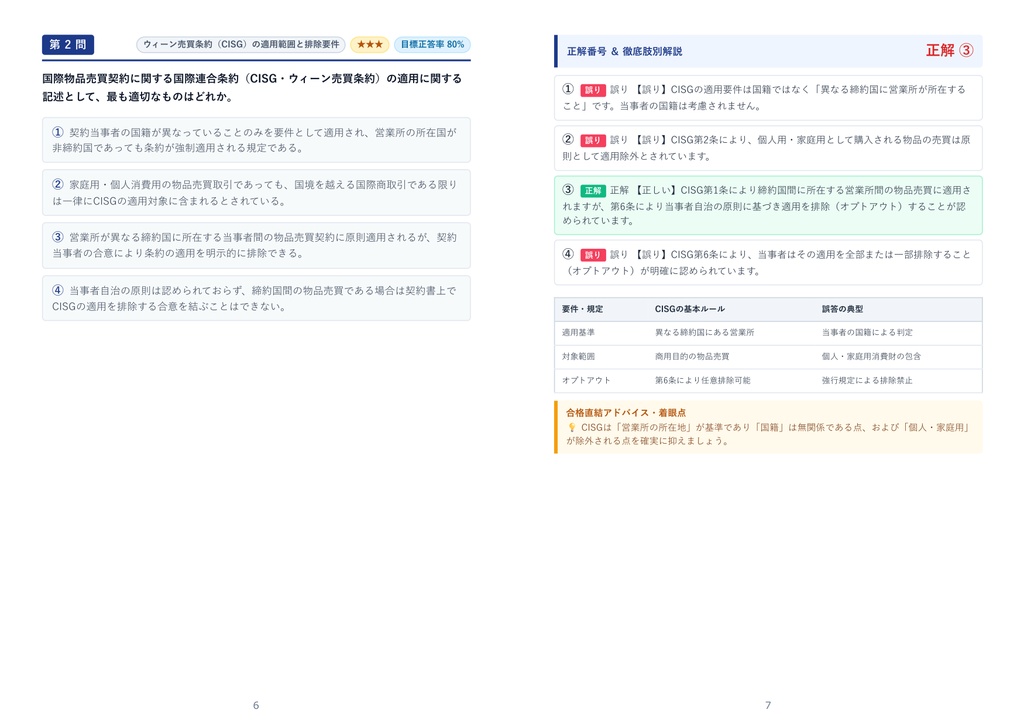Click the 要件・規定 table column header
The width and height of the screenshot is (1024, 727).
[x=583, y=309]
